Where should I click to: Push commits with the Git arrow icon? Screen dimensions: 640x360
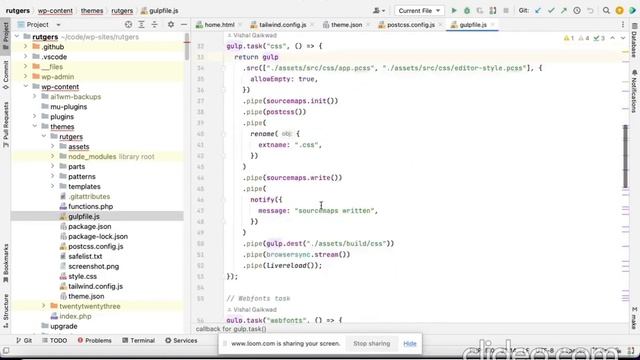[564, 11]
